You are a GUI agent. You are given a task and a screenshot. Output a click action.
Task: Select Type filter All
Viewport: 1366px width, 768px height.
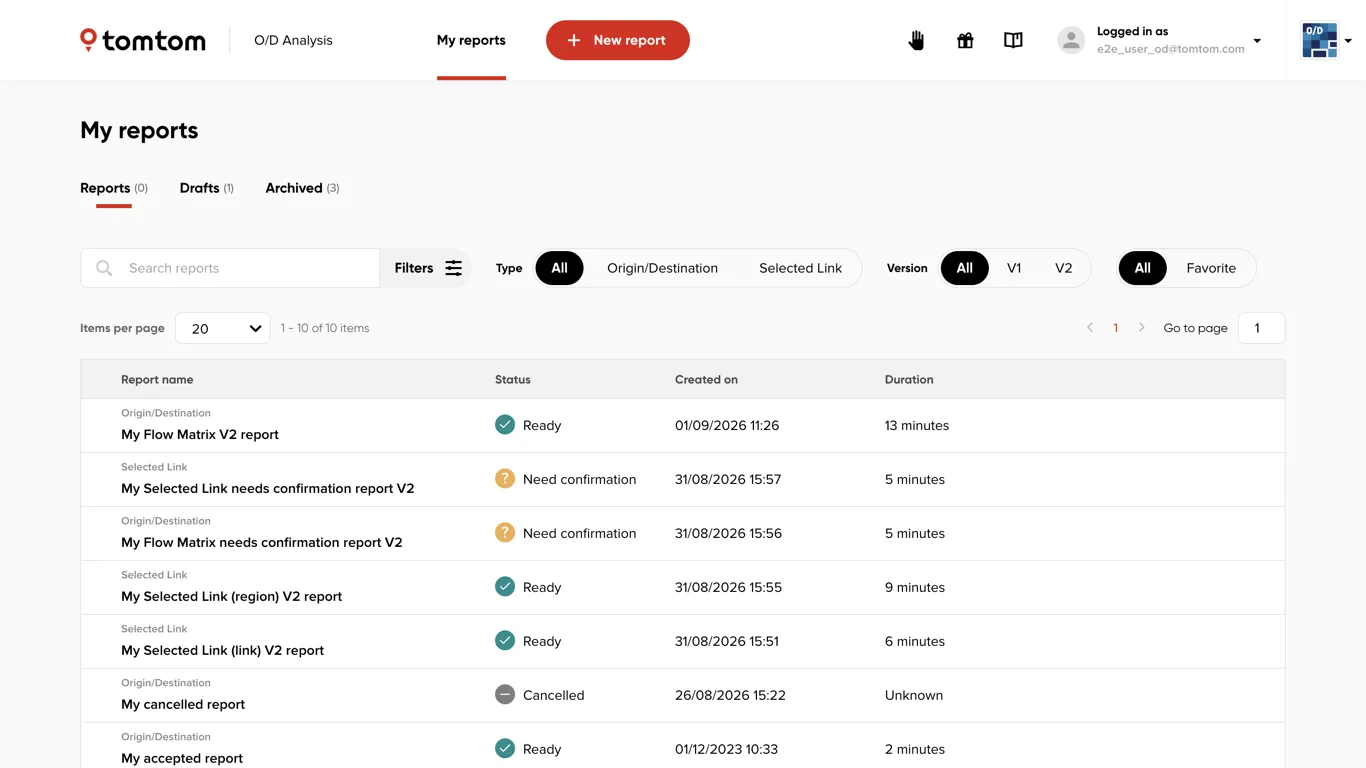(x=559, y=268)
